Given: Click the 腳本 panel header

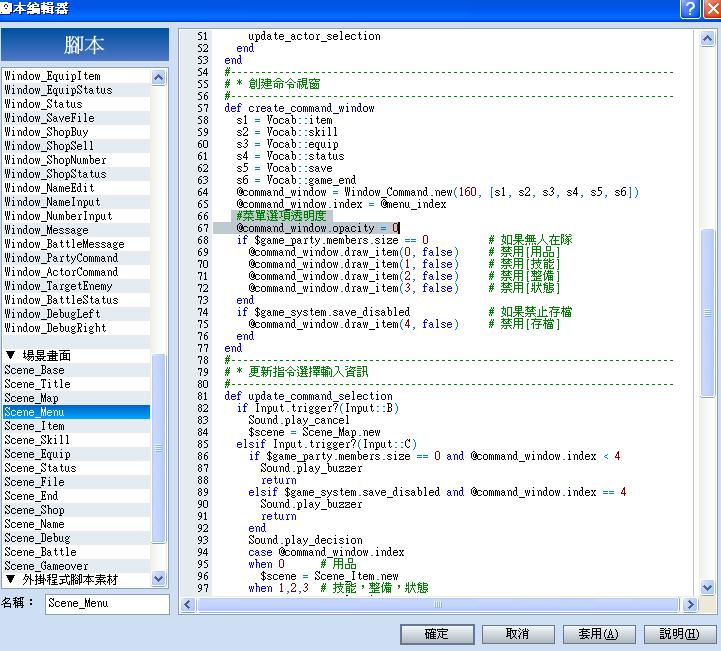Looking at the screenshot, I should [85, 45].
